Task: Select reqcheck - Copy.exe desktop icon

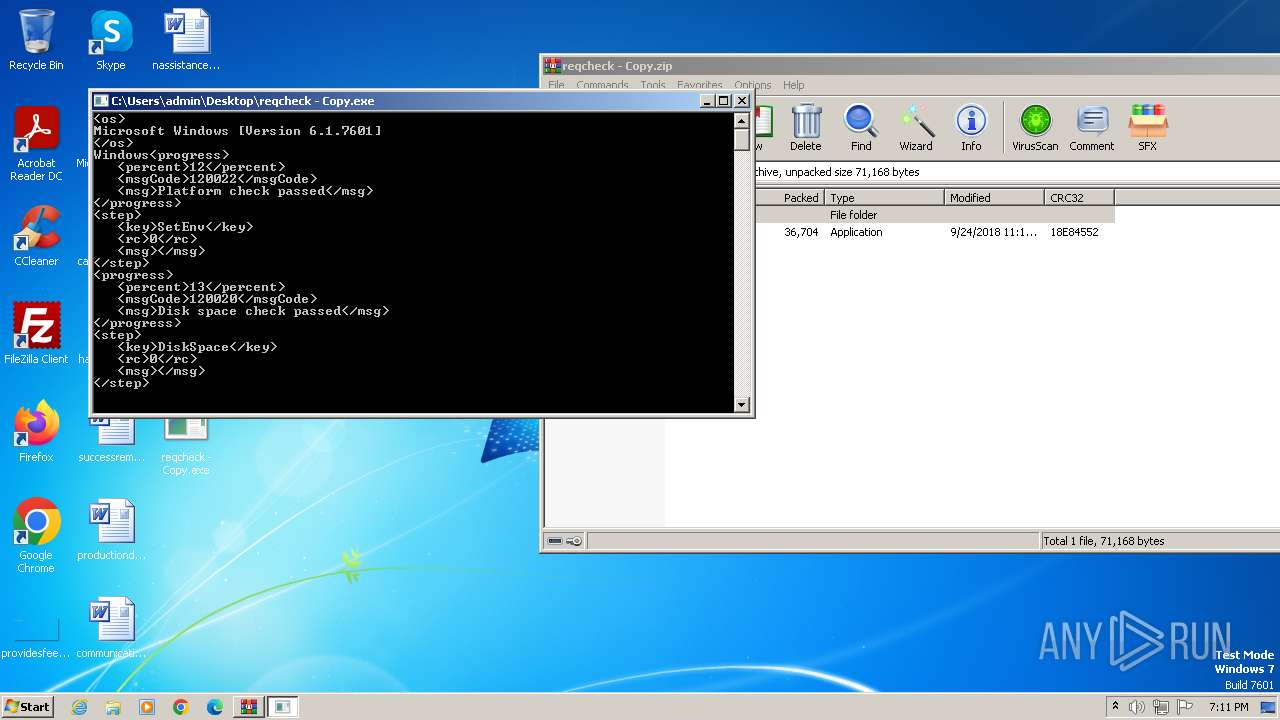Action: coord(186,446)
